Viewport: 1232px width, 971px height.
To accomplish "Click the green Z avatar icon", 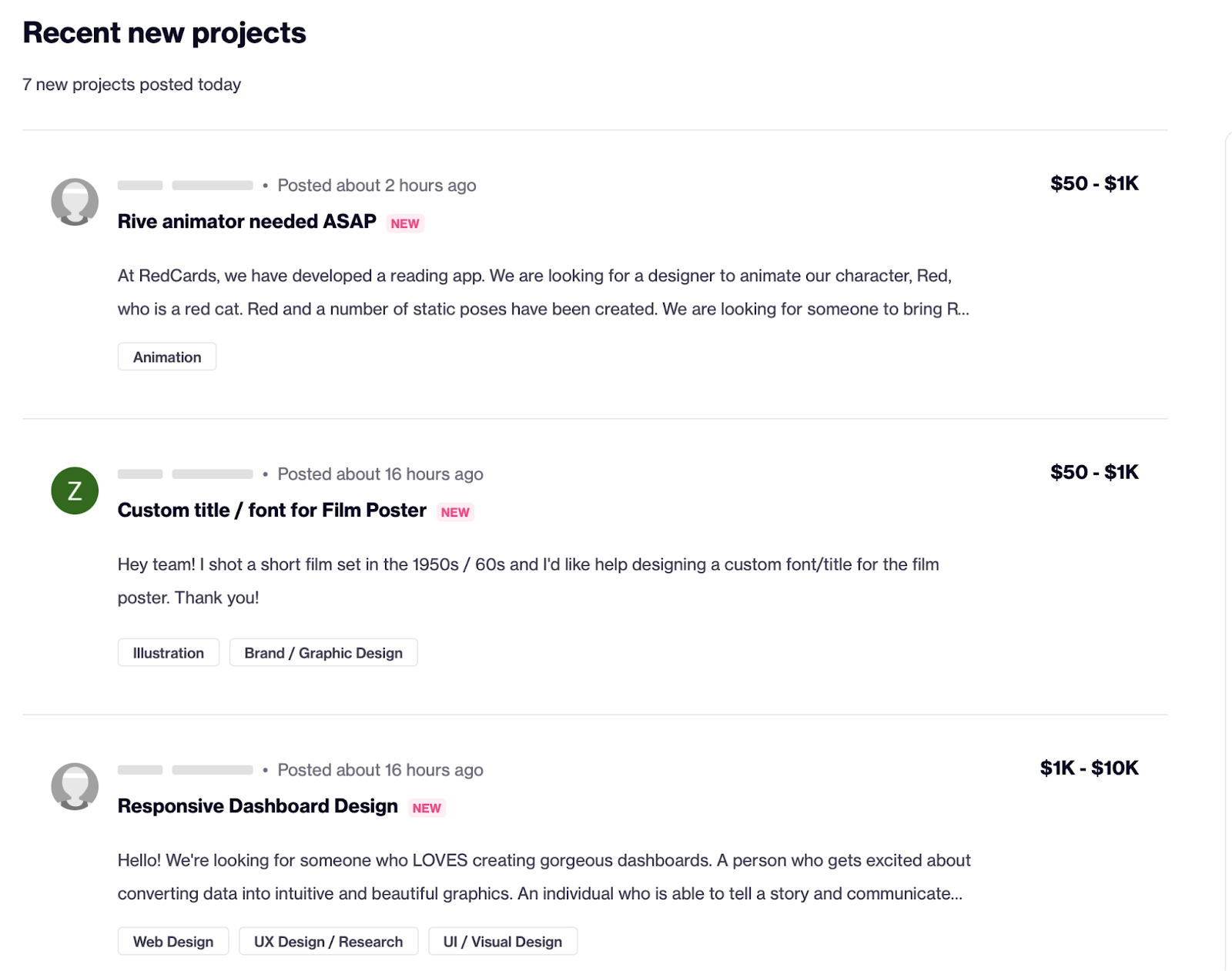I will (75, 491).
